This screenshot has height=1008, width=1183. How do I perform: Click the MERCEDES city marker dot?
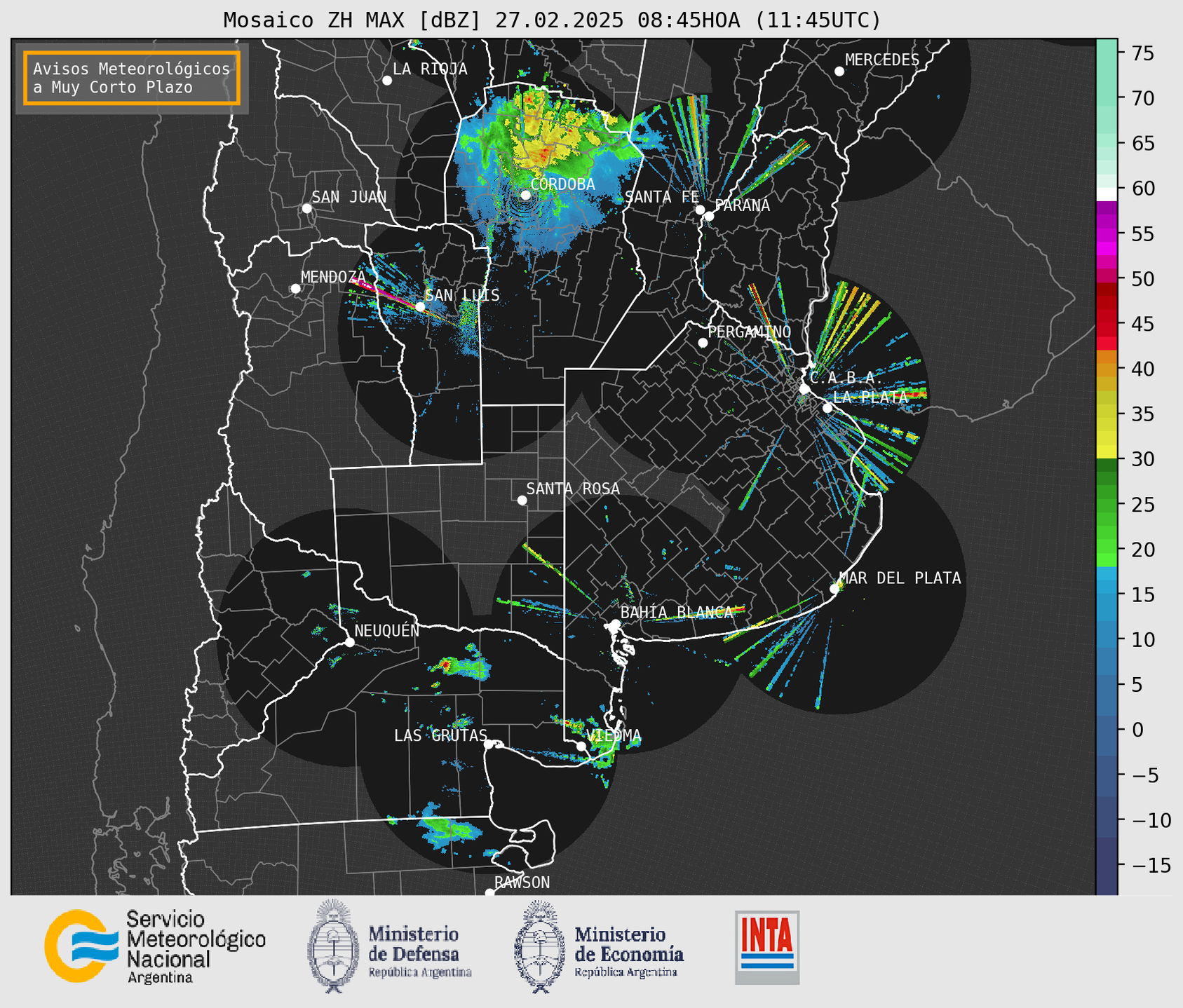click(x=839, y=71)
